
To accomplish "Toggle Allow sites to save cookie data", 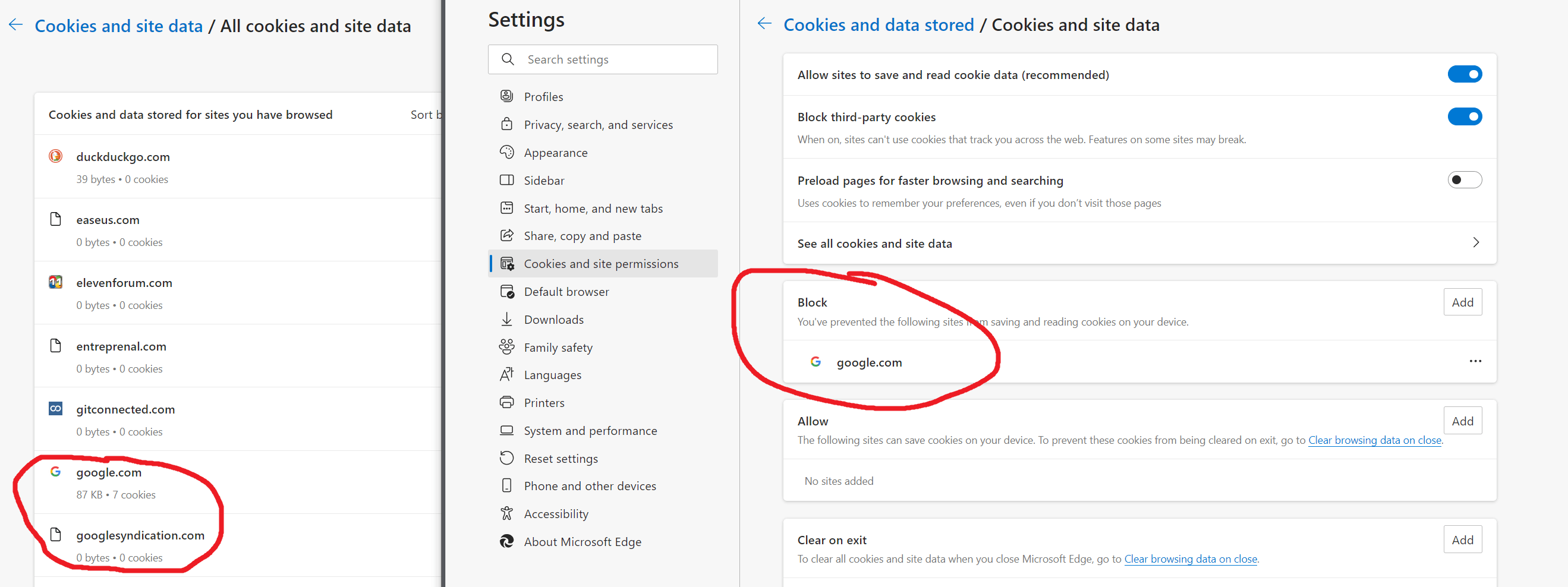I will tap(1465, 74).
